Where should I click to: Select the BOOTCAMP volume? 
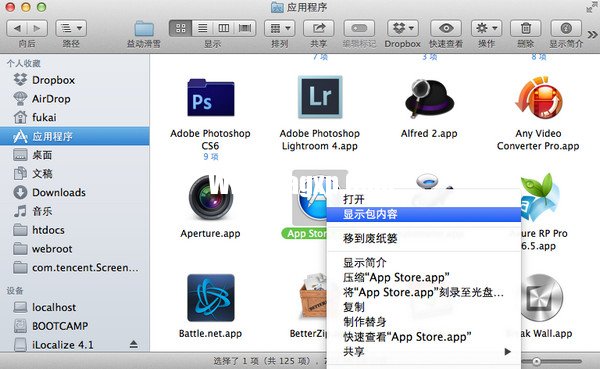click(x=75, y=326)
